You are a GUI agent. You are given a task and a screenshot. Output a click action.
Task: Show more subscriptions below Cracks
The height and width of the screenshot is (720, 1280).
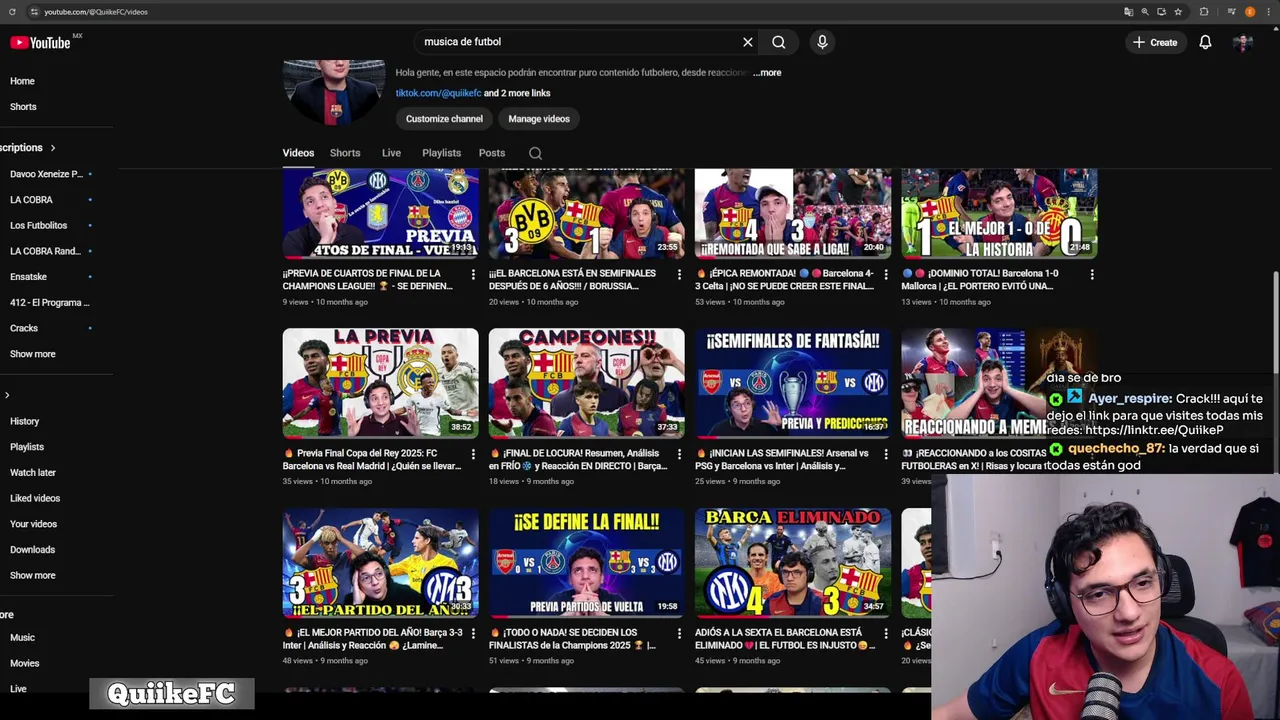point(33,354)
